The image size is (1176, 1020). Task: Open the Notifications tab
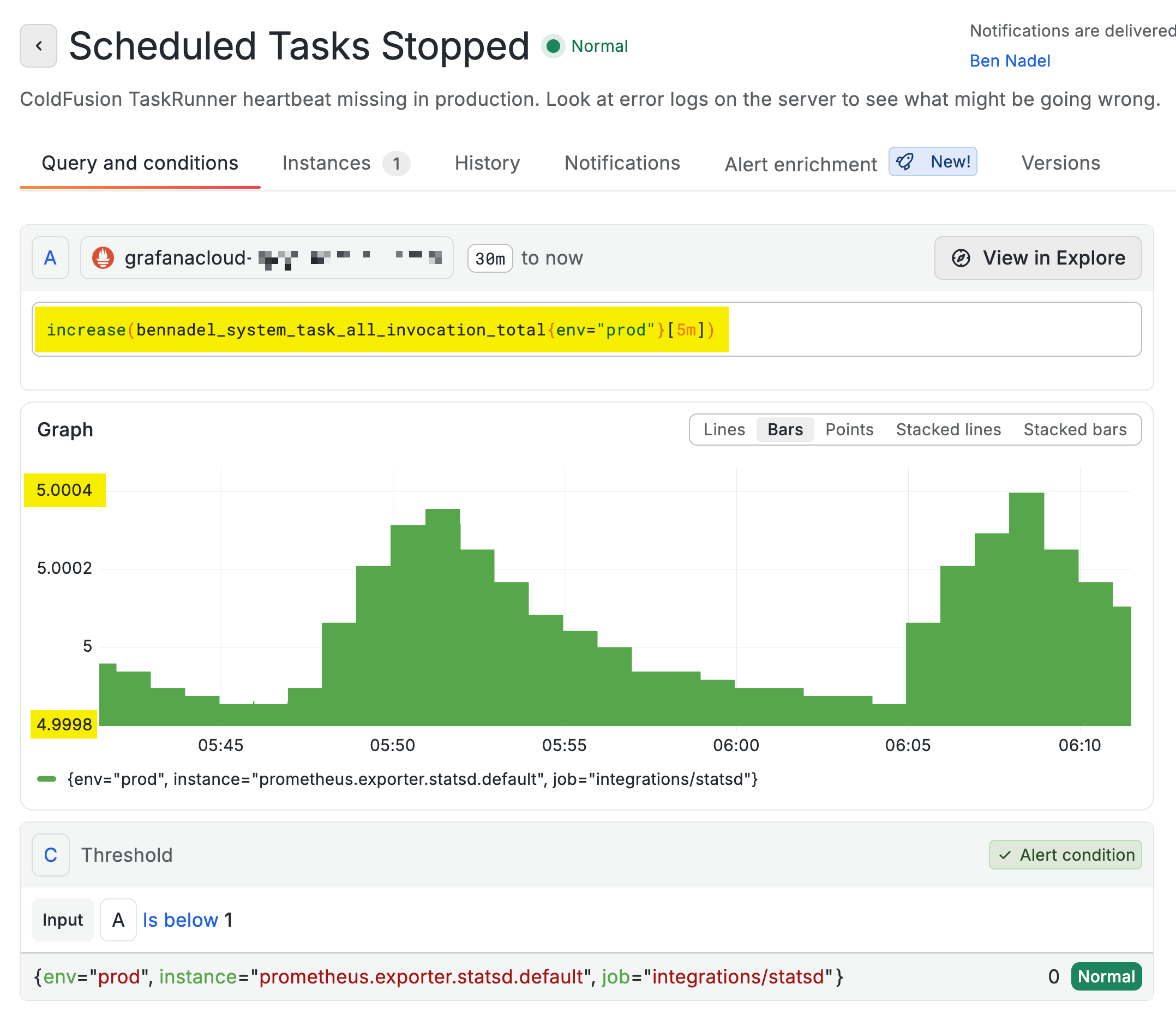622,163
